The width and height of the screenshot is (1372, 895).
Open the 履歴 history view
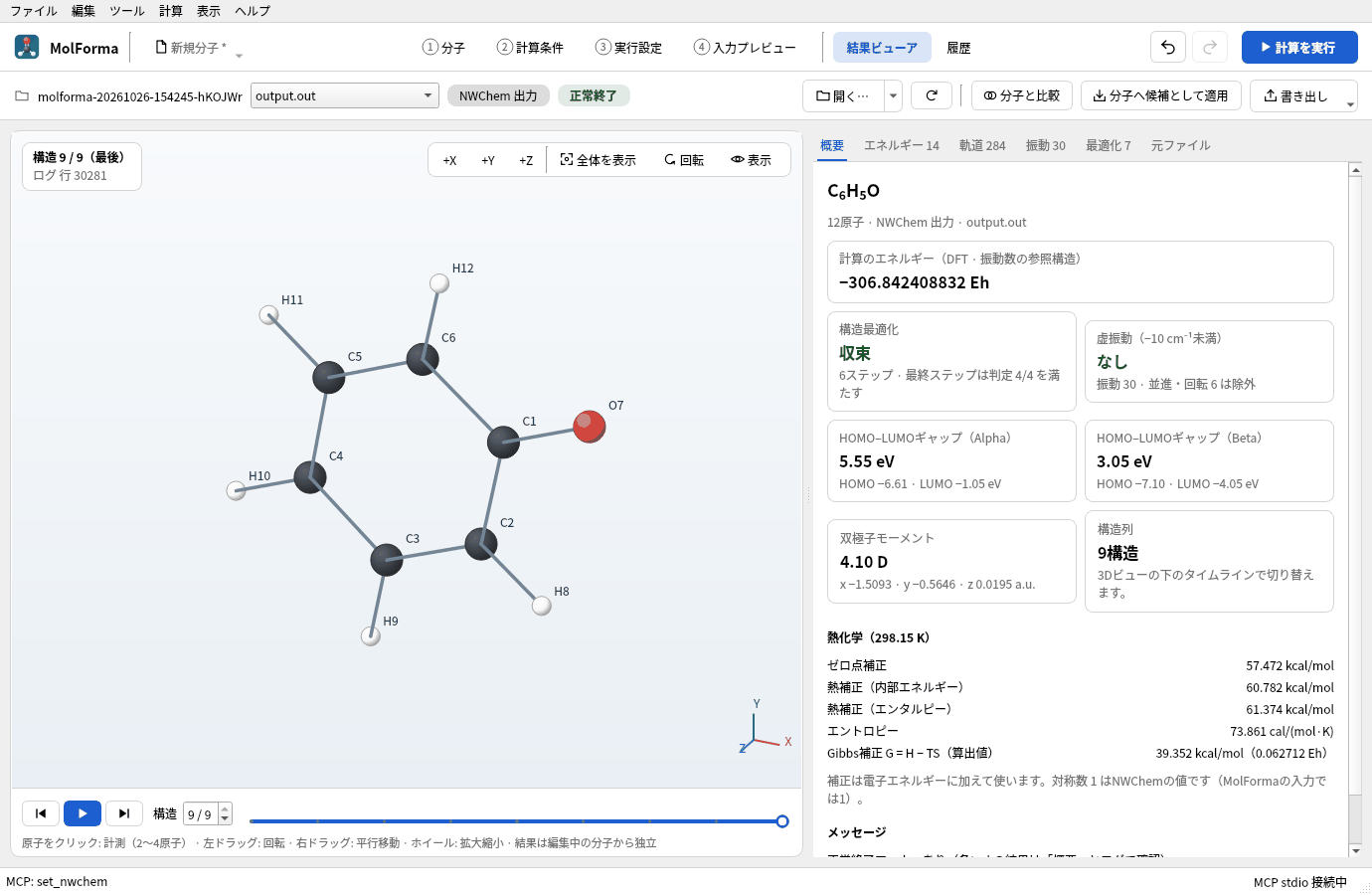pyautogui.click(x=958, y=47)
